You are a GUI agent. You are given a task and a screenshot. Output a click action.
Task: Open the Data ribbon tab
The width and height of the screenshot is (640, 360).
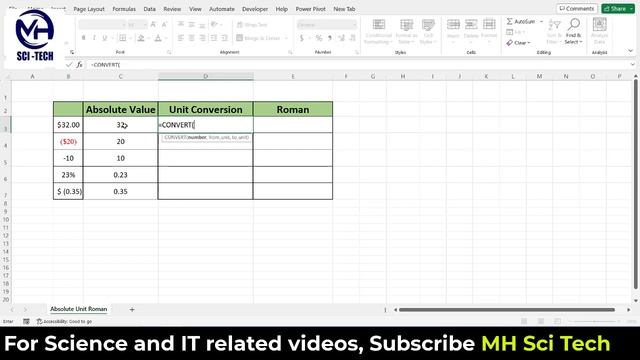pos(149,9)
